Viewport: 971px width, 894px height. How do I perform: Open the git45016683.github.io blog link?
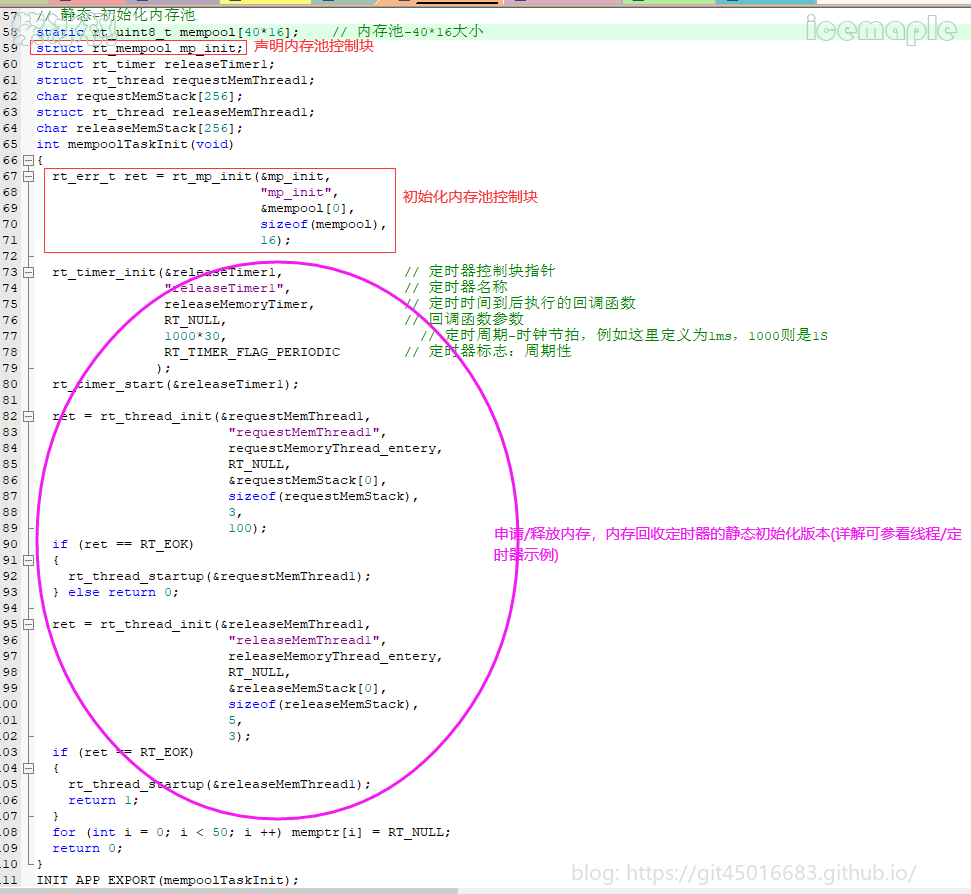(x=743, y=872)
